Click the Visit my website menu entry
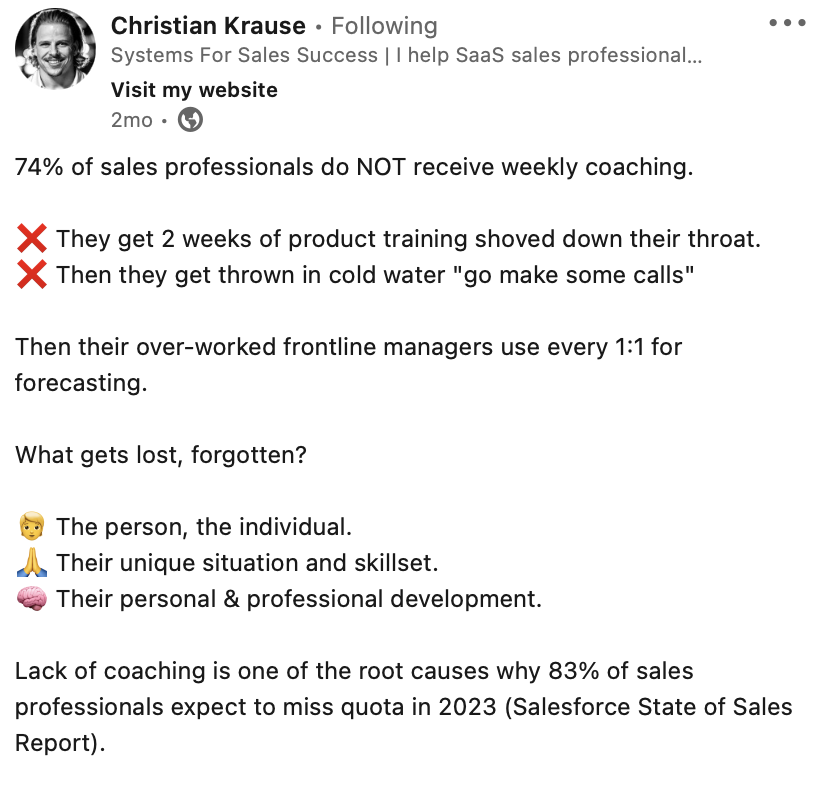The image size is (828, 786). pos(194,89)
